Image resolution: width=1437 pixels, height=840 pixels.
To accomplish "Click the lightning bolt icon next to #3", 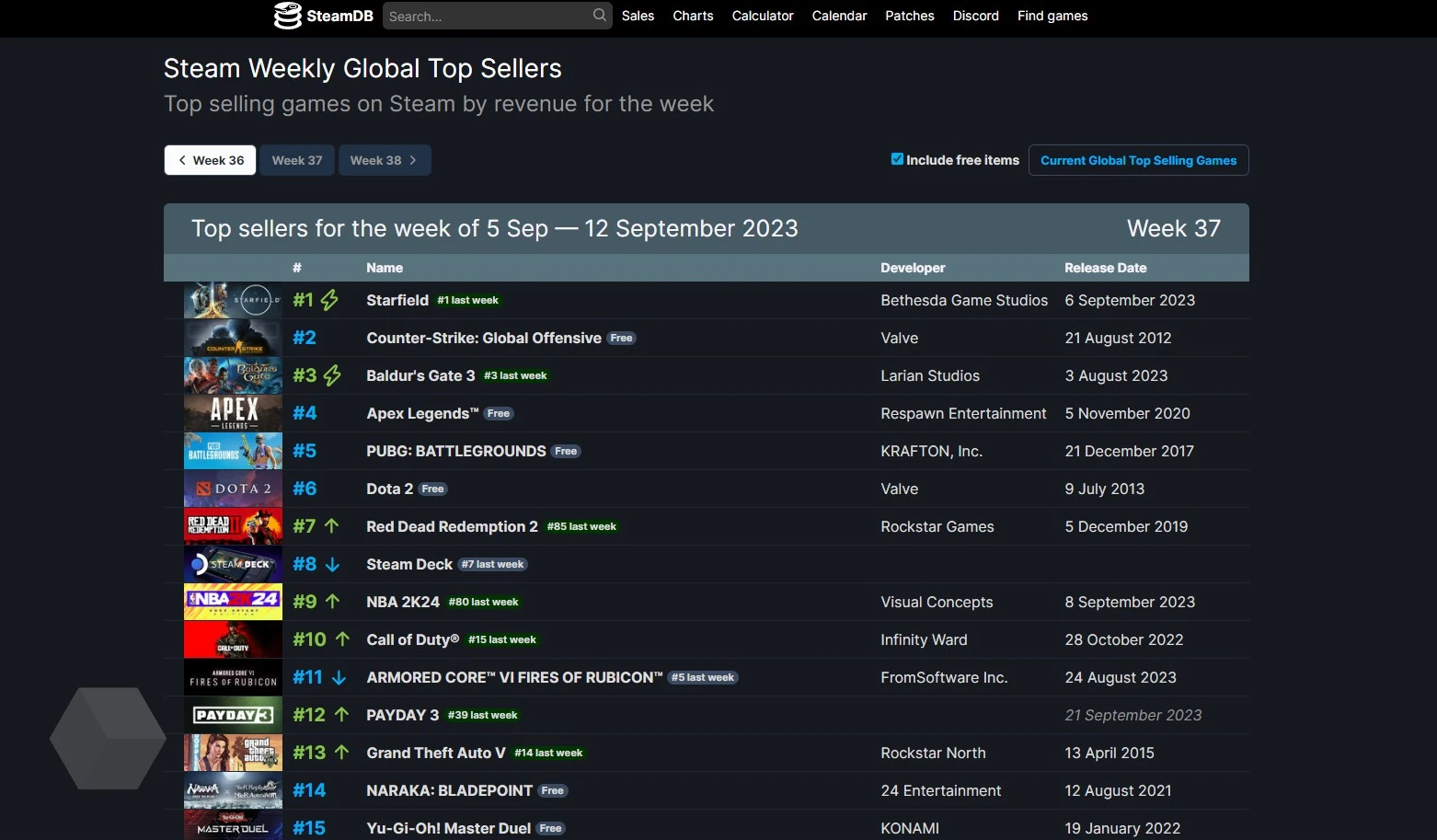I will [332, 375].
